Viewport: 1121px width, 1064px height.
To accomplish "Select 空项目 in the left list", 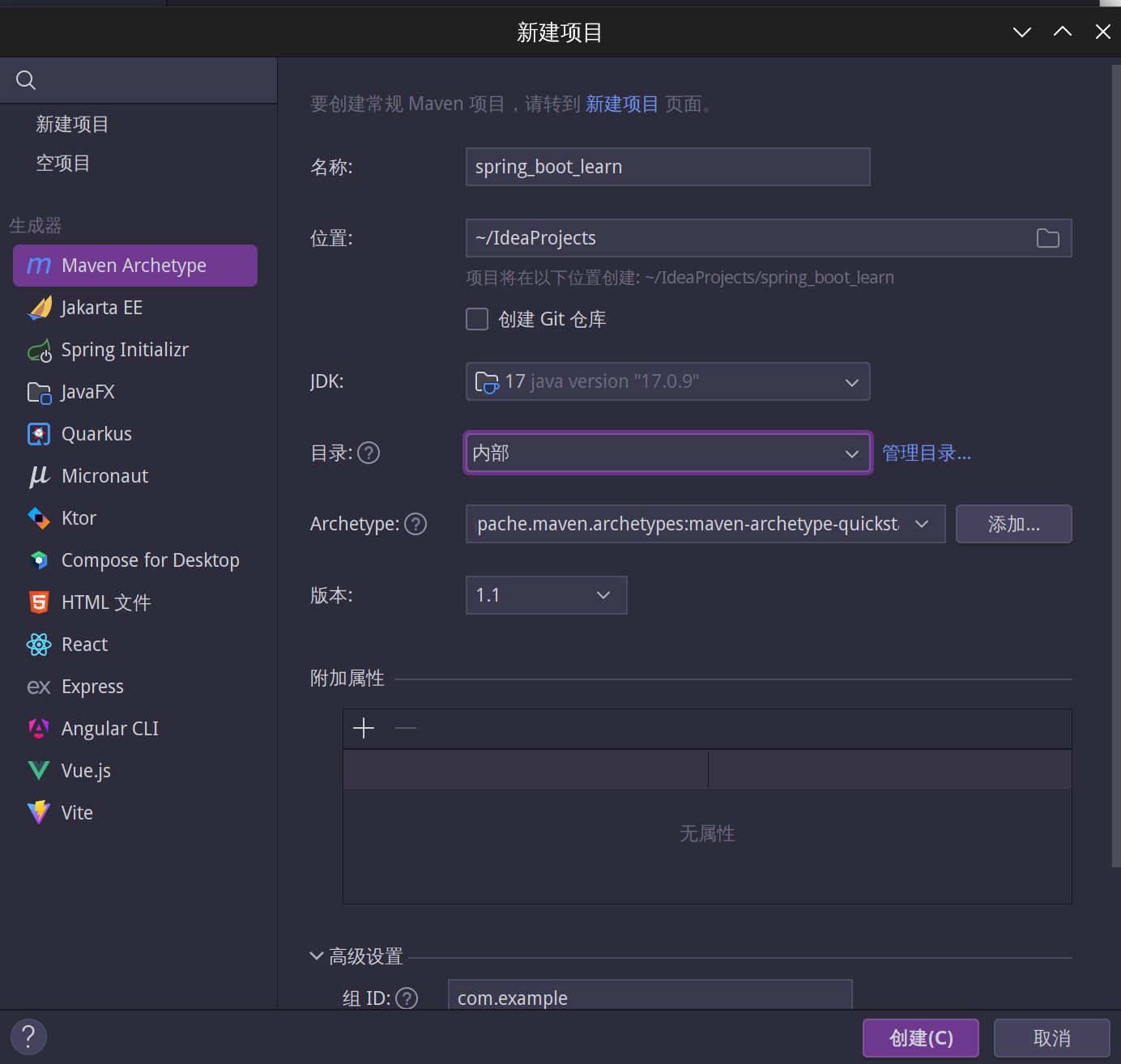I will click(63, 164).
